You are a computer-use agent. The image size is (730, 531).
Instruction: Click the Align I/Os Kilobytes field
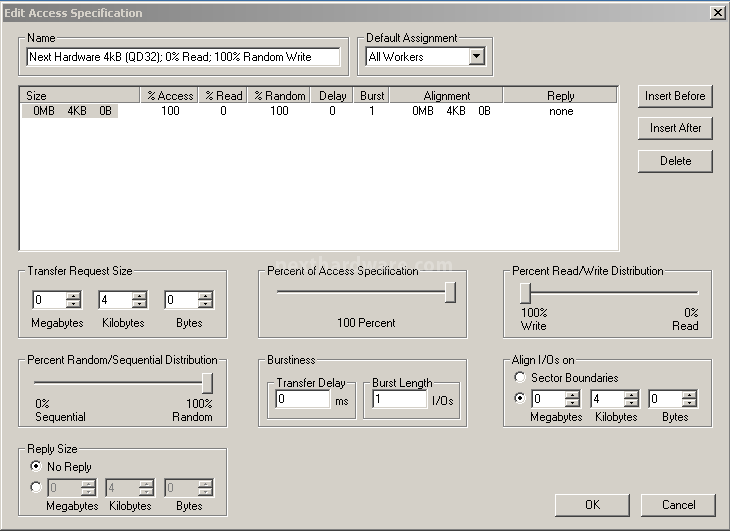pos(607,399)
